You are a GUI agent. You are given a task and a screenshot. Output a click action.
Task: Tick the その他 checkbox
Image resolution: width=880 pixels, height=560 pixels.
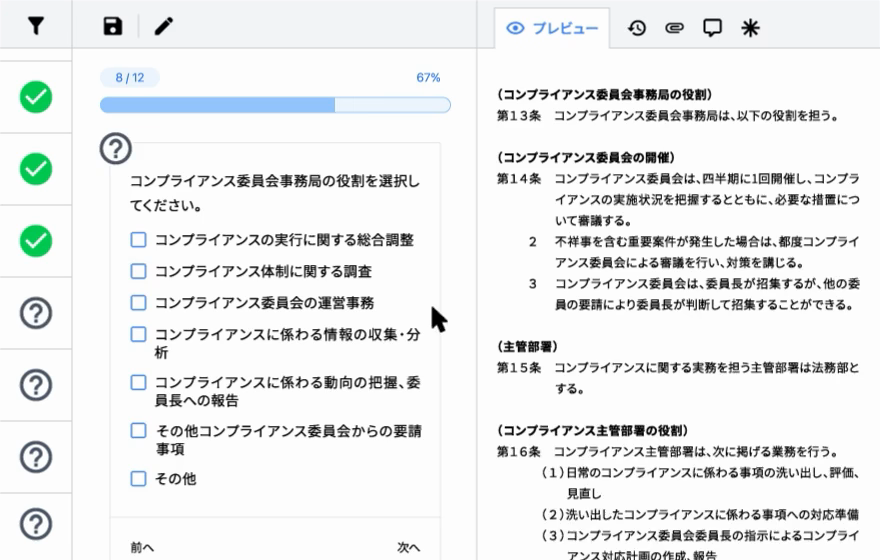tap(139, 479)
